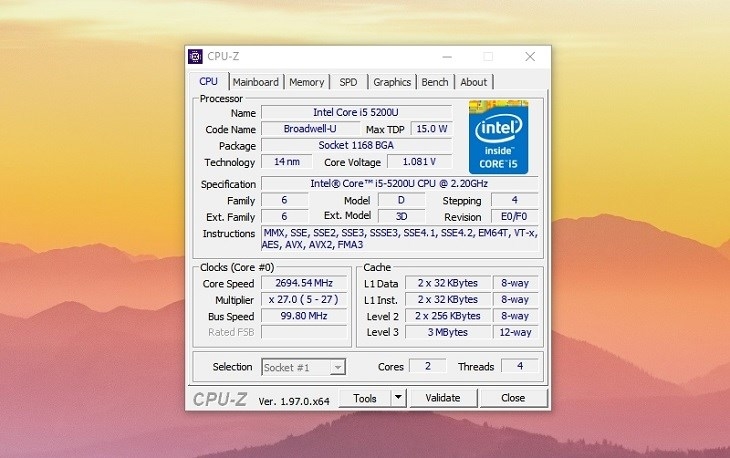Switch to the Mainboard tab
The width and height of the screenshot is (730, 458).
point(255,82)
